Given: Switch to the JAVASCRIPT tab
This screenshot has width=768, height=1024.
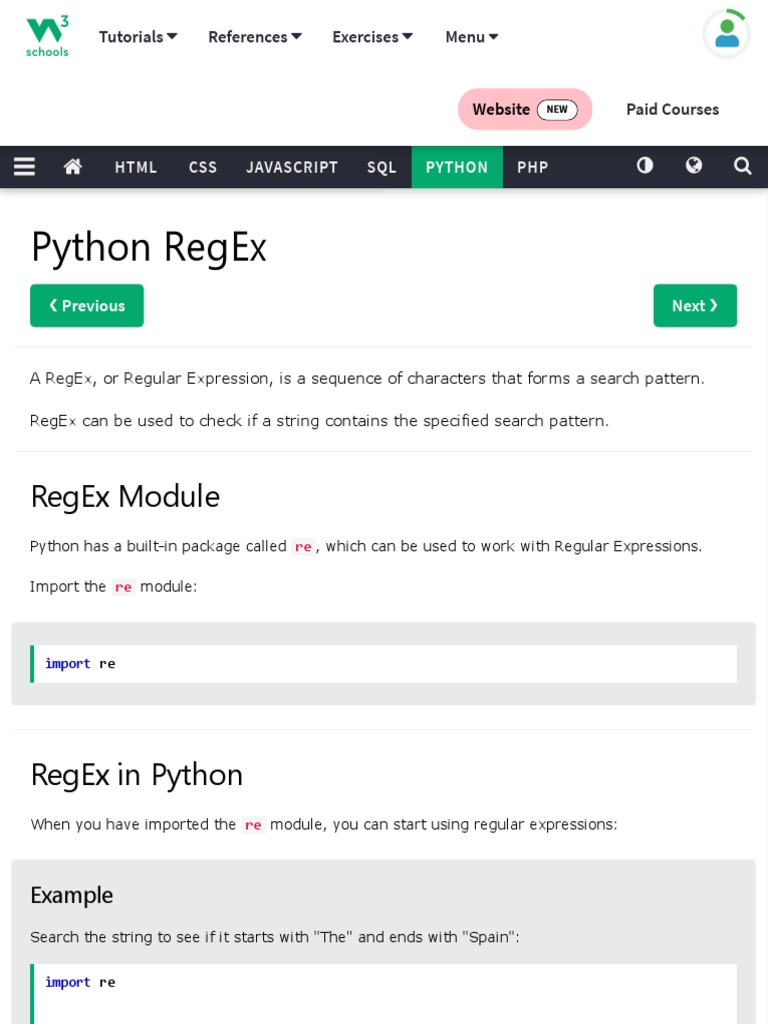Looking at the screenshot, I should 292,167.
